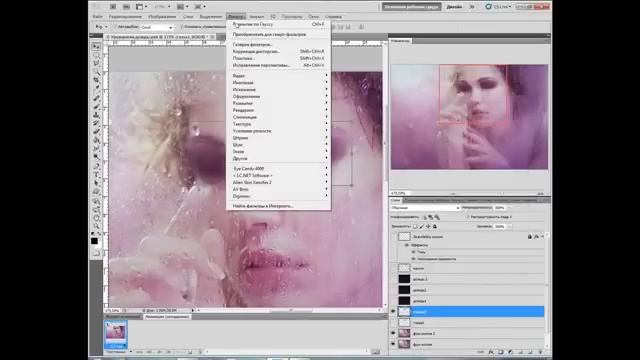Click the foreground color swatch
The width and height of the screenshot is (640, 360).
pos(94,240)
